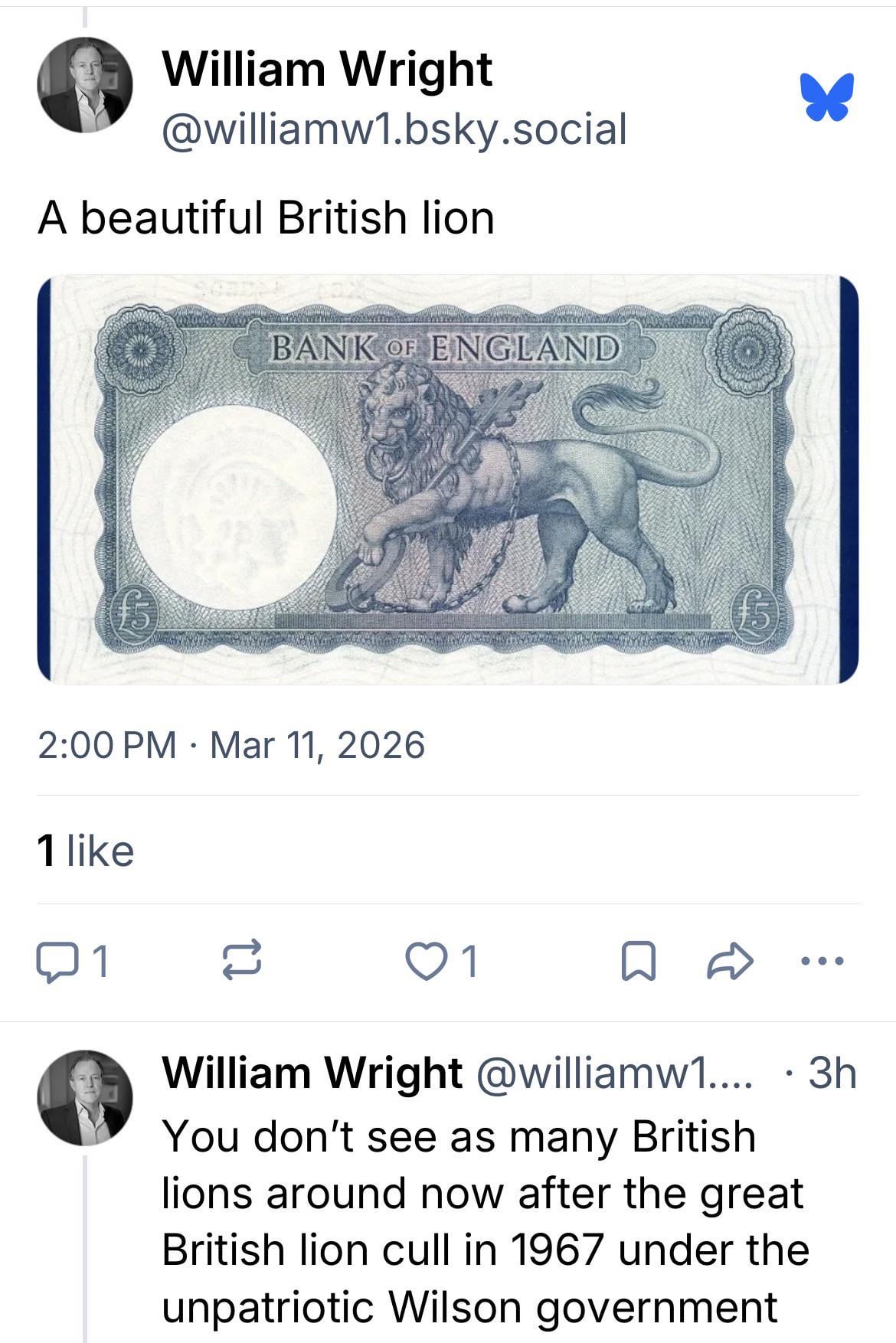View who liked via '1 like'

pyautogui.click(x=86, y=851)
